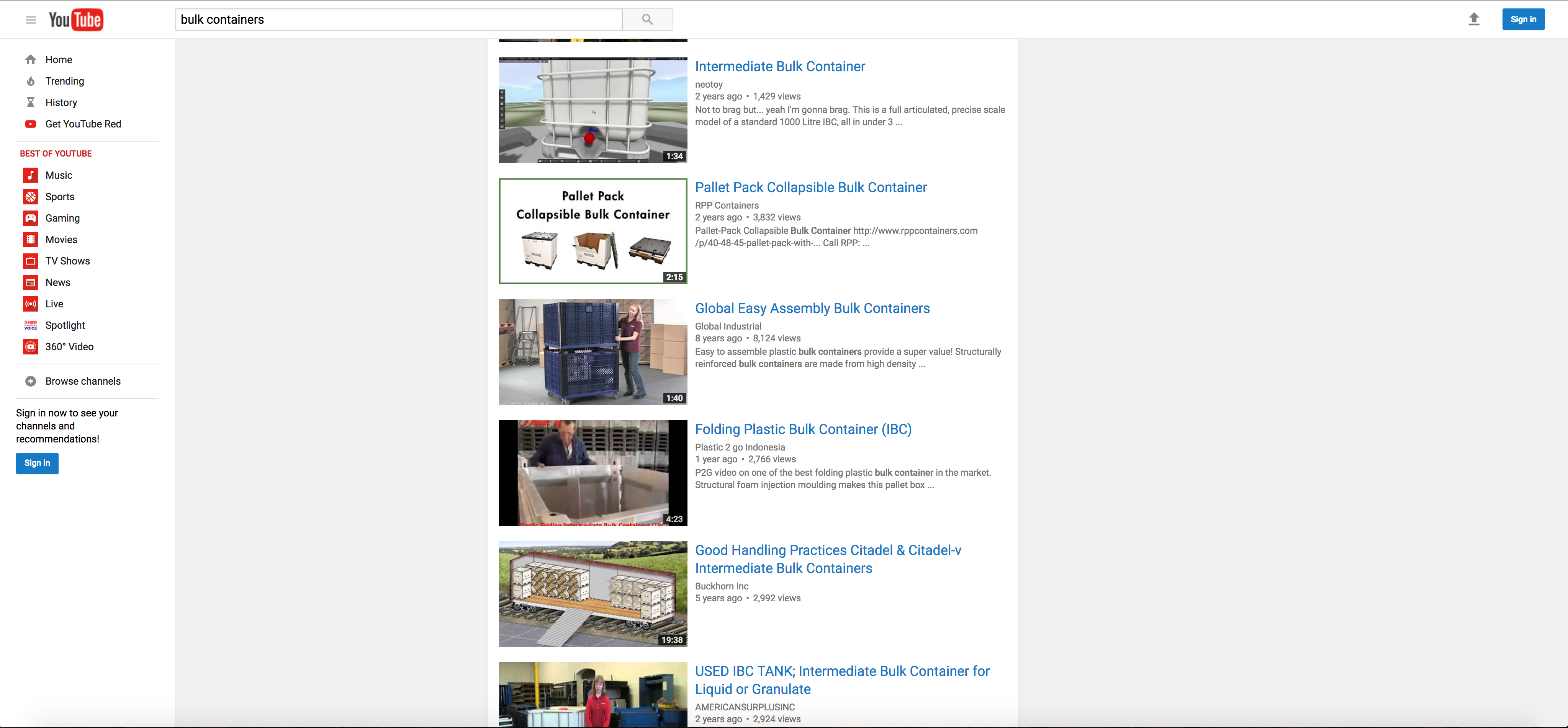This screenshot has width=1568, height=728.
Task: Open Folding Plastic Bulk Container (IBC) title
Action: coord(803,429)
